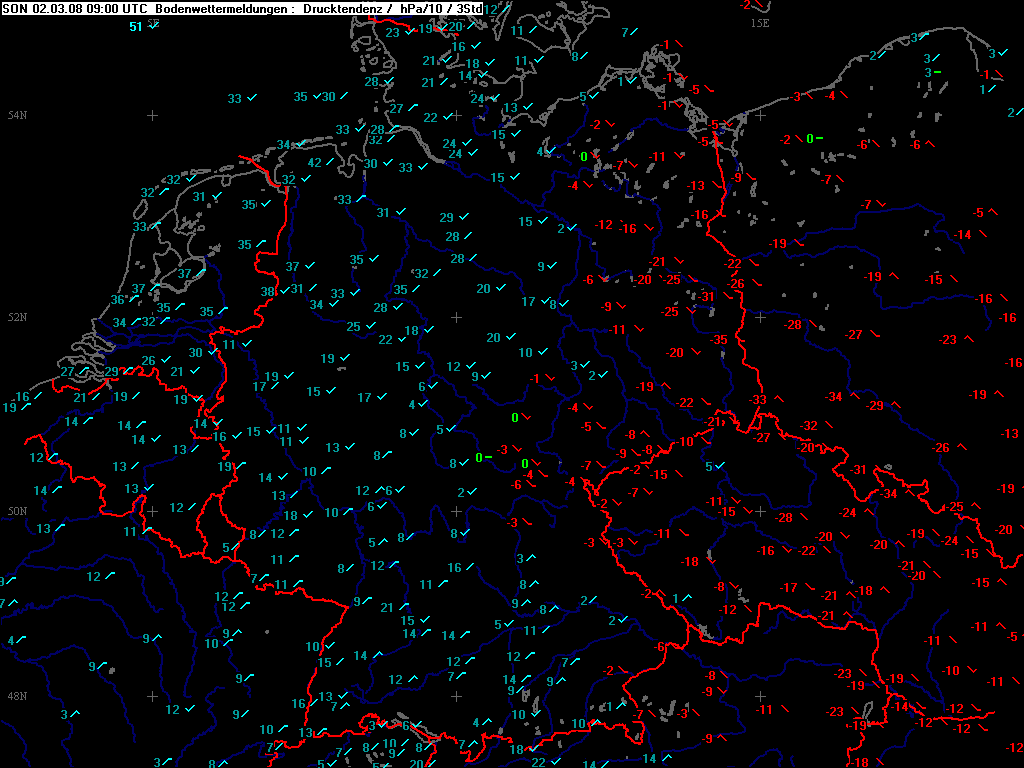Click the red station value -17
The image size is (1024, 768).
click(789, 587)
